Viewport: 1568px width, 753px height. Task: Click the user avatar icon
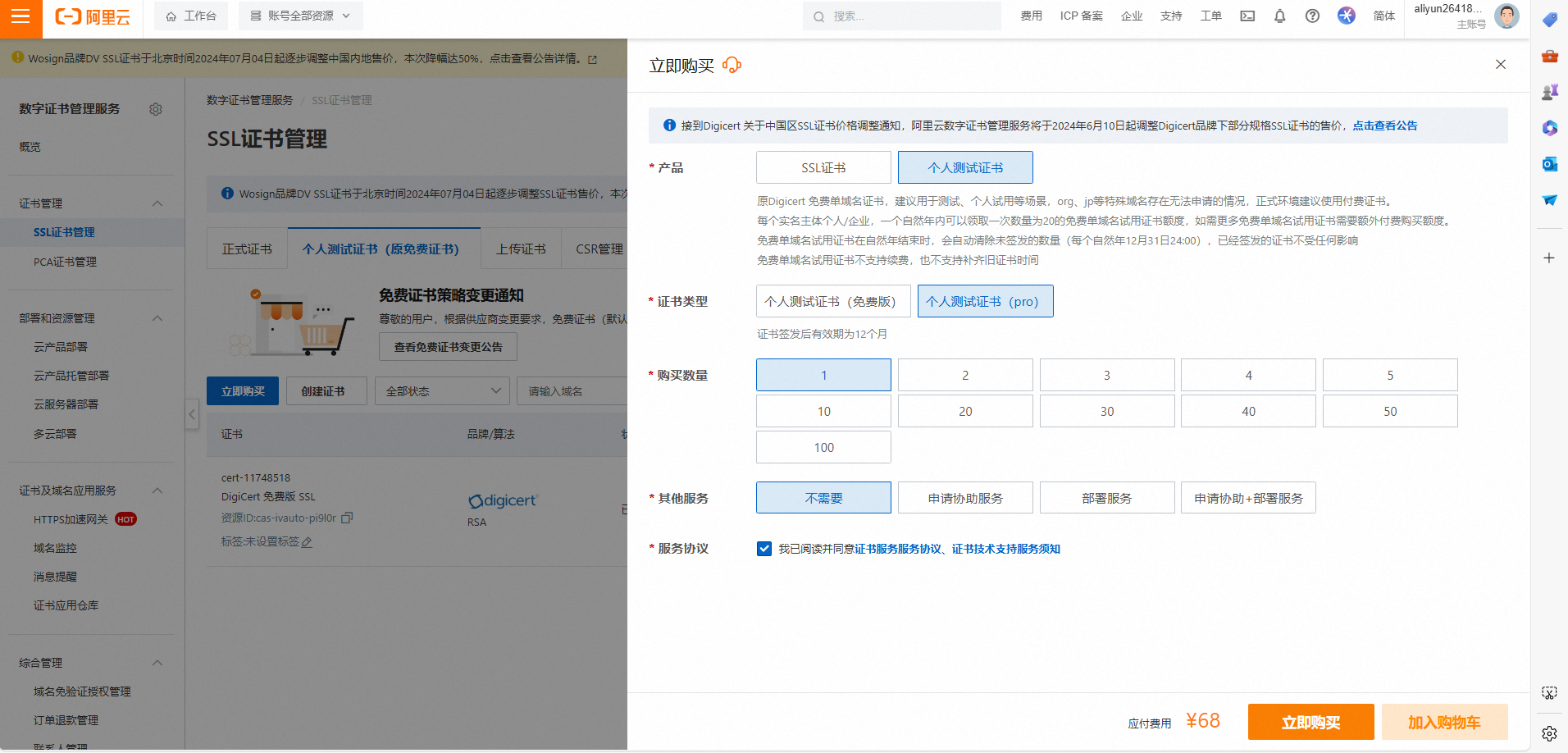tap(1506, 16)
